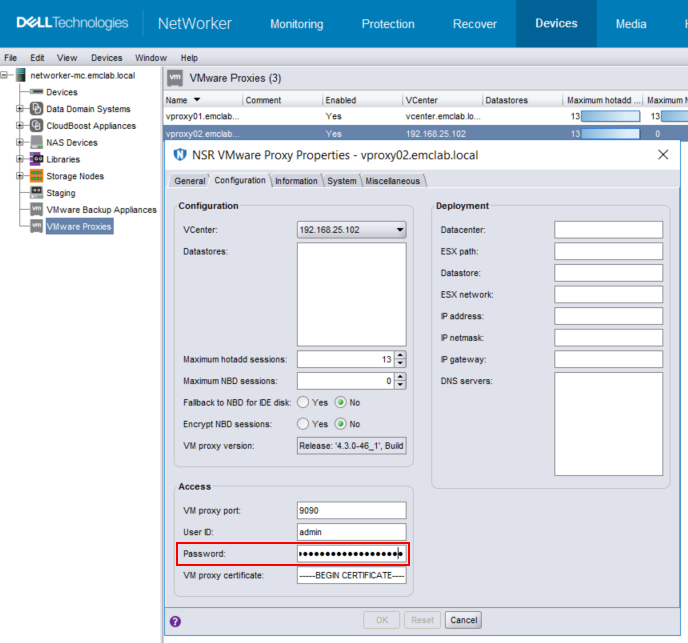The width and height of the screenshot is (688, 643).
Task: Click the Staging icon in the tree
Action: tap(36, 193)
